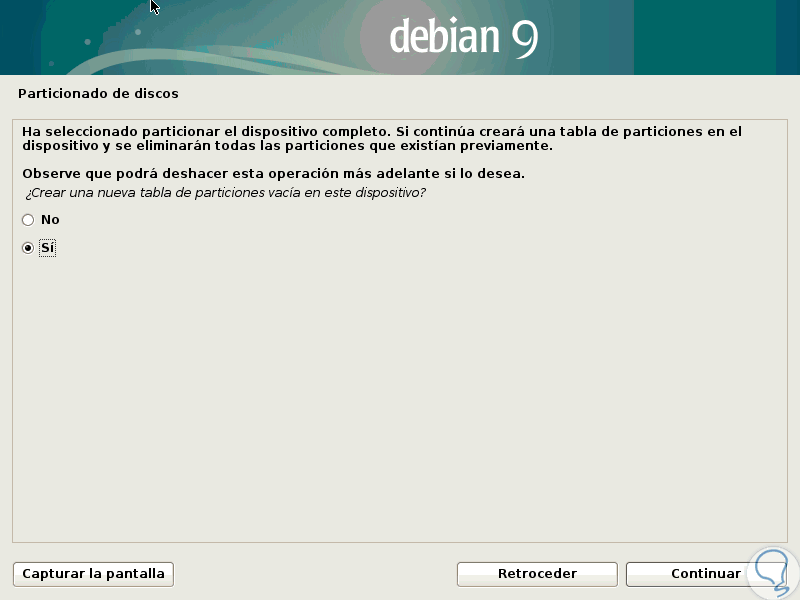The height and width of the screenshot is (600, 800).
Task: Click the "Particionado de discos" heading
Action: (x=98, y=94)
